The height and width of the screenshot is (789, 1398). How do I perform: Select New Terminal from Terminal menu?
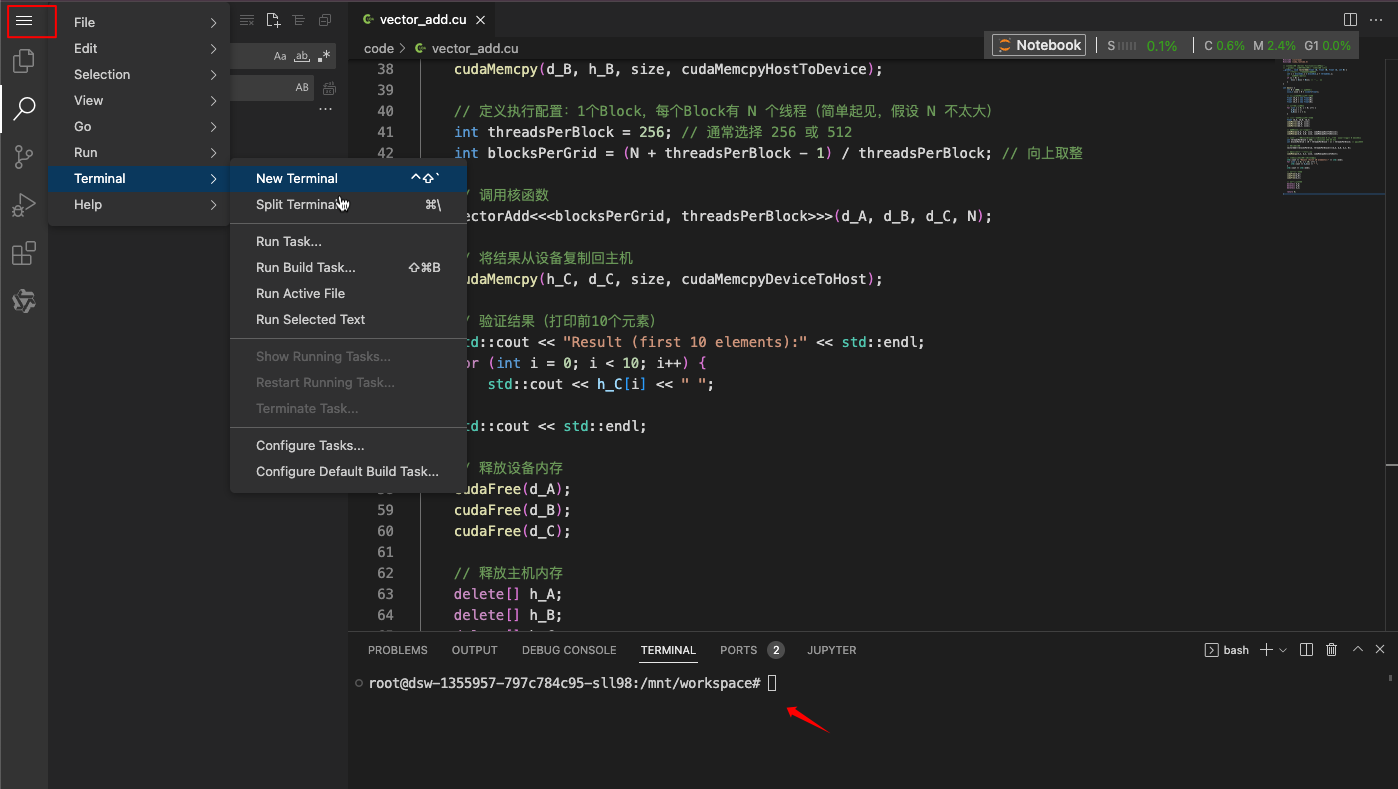click(x=348, y=178)
